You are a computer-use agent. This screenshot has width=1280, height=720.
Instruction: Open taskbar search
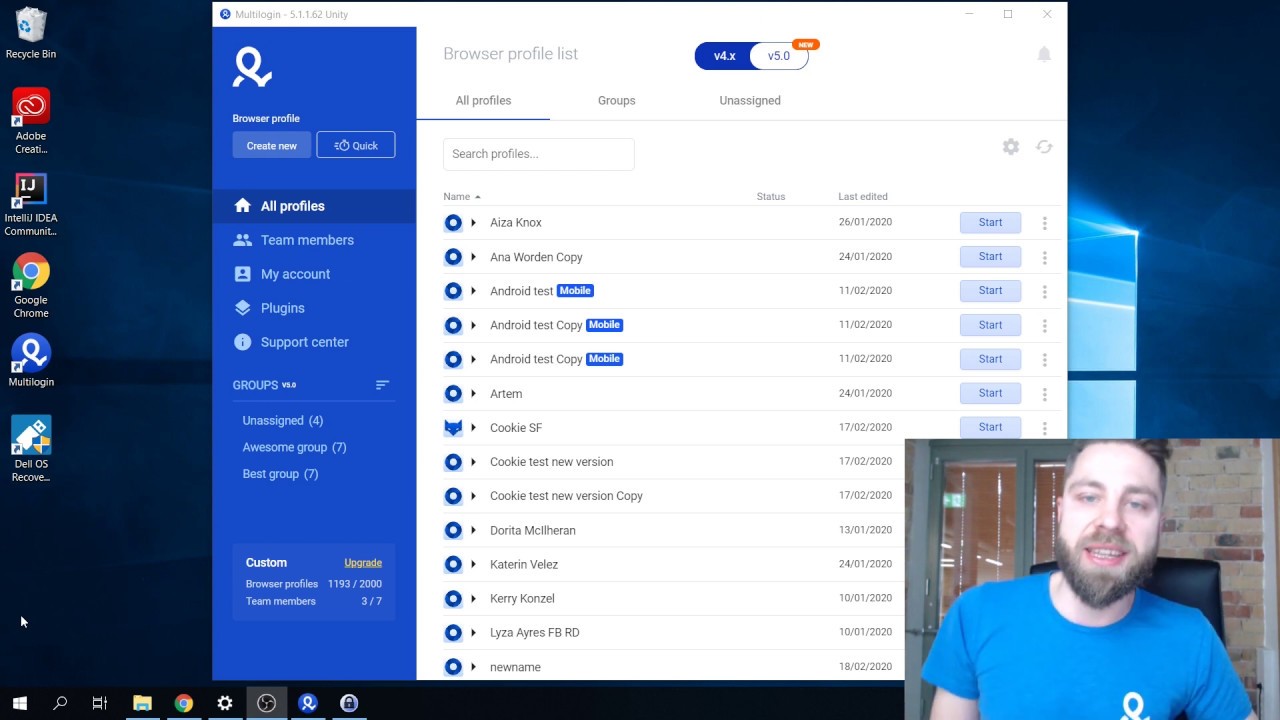[x=60, y=703]
